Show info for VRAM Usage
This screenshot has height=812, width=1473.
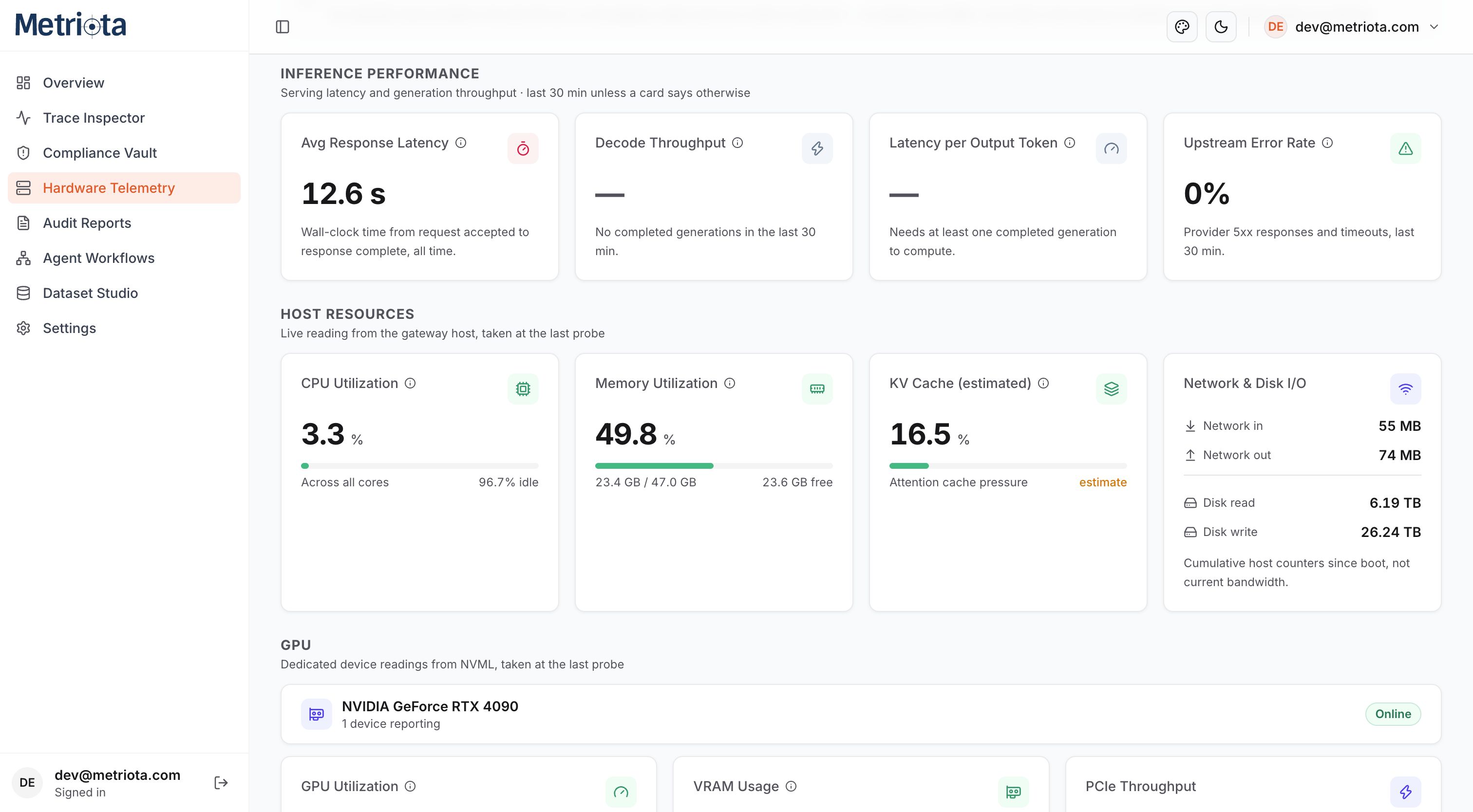point(792,786)
